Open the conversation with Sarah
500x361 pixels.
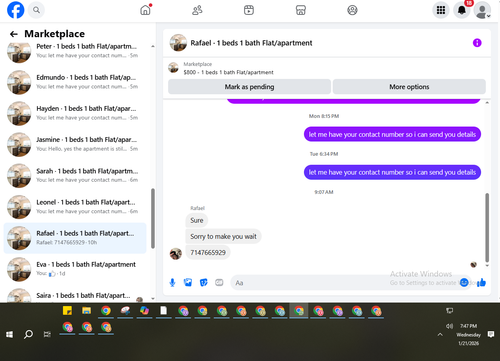pyautogui.click(x=75, y=175)
